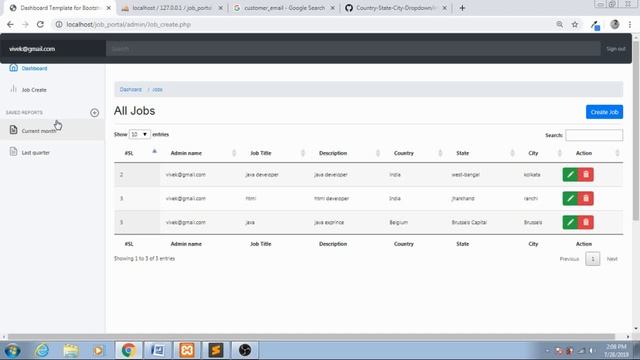The width and height of the screenshot is (640, 360).
Task: Click the horizontal scrollbar at page bottom
Action: (311, 337)
